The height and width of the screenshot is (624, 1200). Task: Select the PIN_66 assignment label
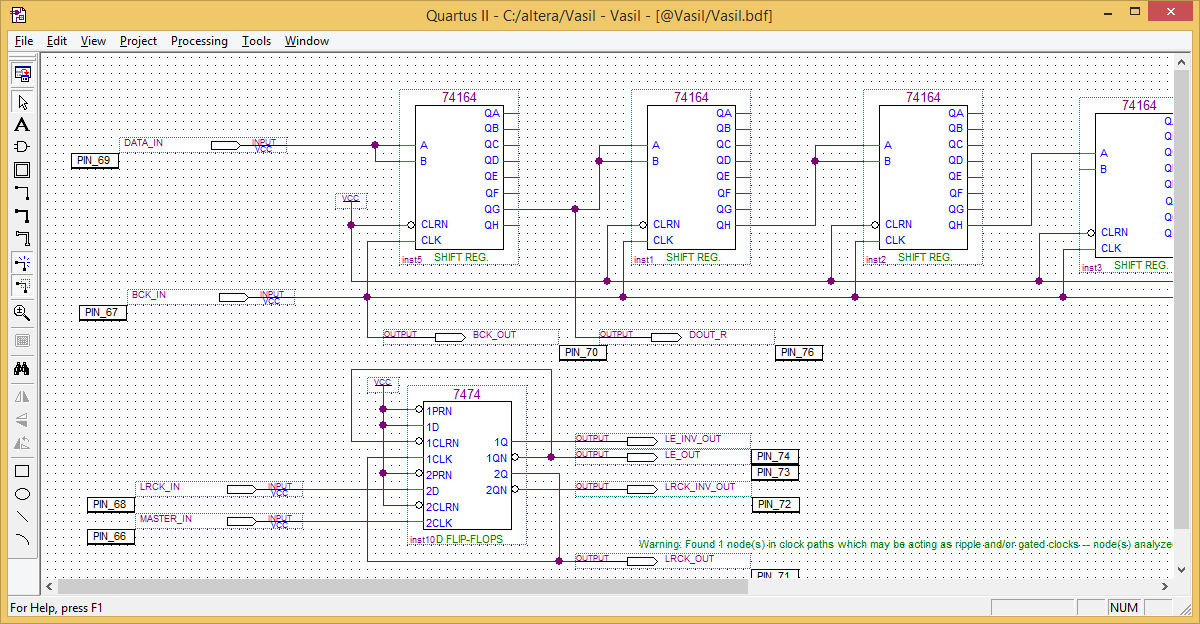pyautogui.click(x=111, y=536)
